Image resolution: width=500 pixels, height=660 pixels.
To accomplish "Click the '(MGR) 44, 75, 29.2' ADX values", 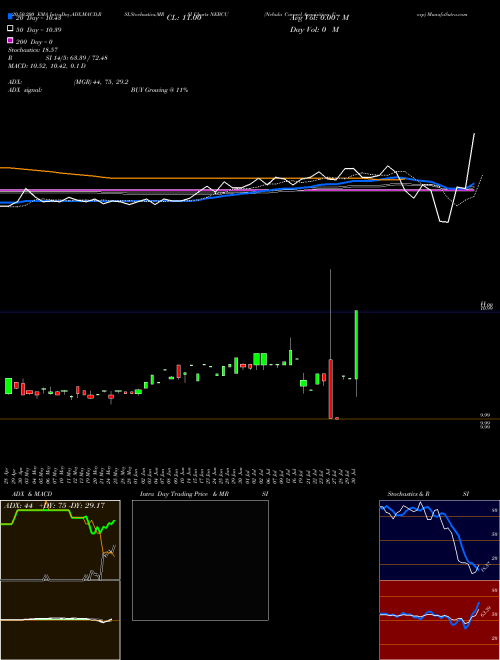I will click(101, 82).
